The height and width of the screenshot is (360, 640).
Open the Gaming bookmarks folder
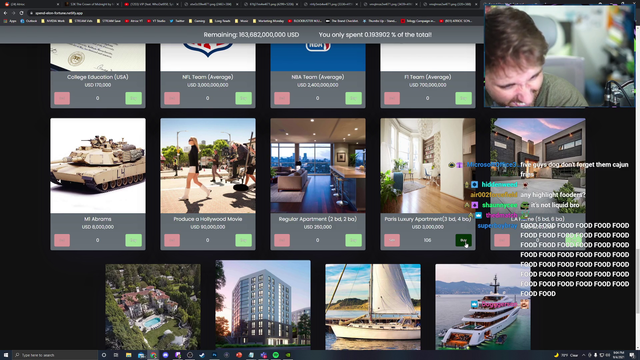point(197,21)
